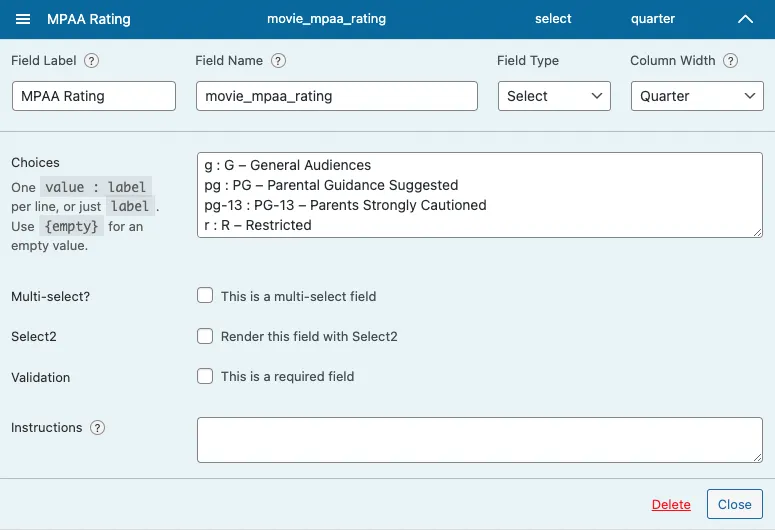Viewport: 775px width, 530px height.
Task: Collapse the MPAA Rating field panel
Action: (x=745, y=19)
